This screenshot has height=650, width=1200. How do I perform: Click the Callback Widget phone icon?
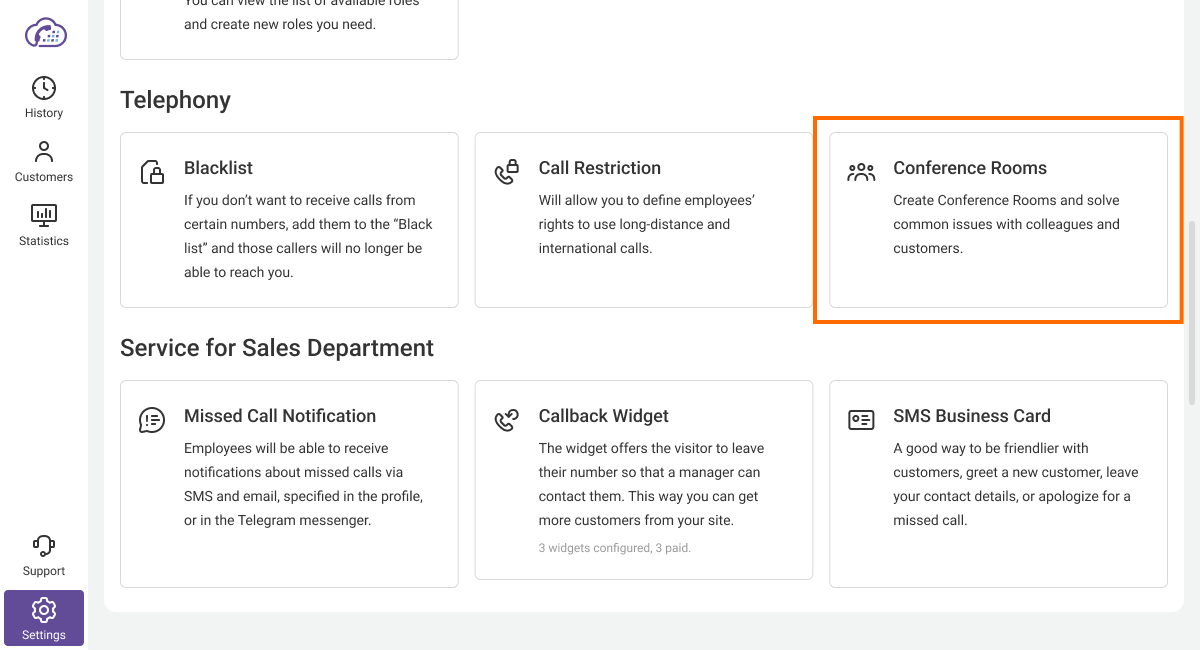click(x=507, y=420)
